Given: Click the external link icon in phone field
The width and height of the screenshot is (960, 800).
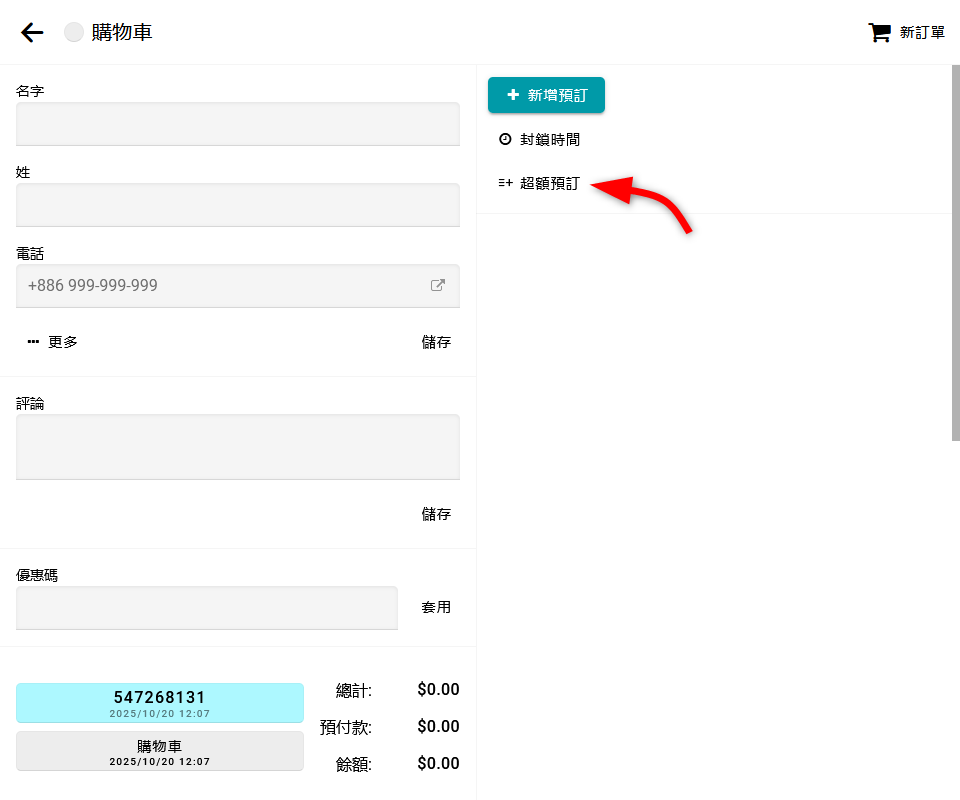Looking at the screenshot, I should 437,285.
